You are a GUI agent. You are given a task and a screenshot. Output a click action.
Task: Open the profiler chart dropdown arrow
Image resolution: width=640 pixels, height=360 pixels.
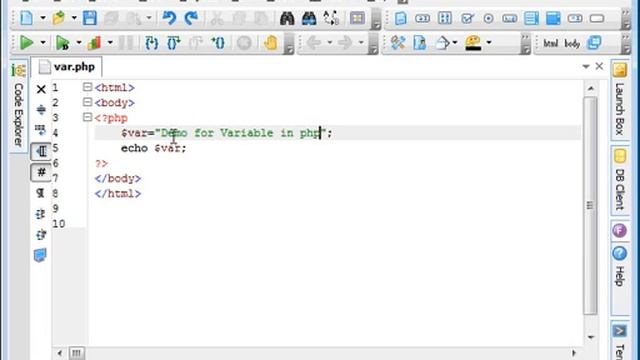coord(110,42)
